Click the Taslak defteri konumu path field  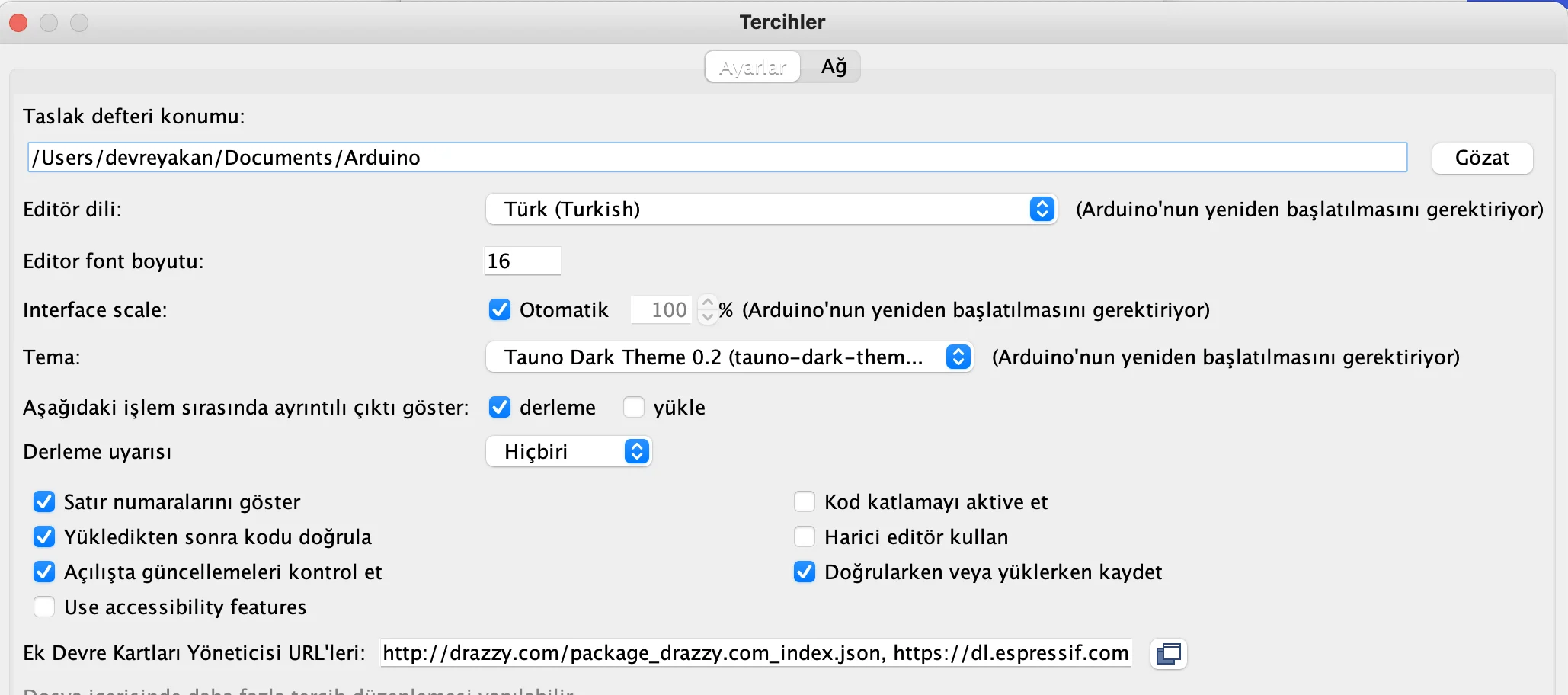[717, 157]
